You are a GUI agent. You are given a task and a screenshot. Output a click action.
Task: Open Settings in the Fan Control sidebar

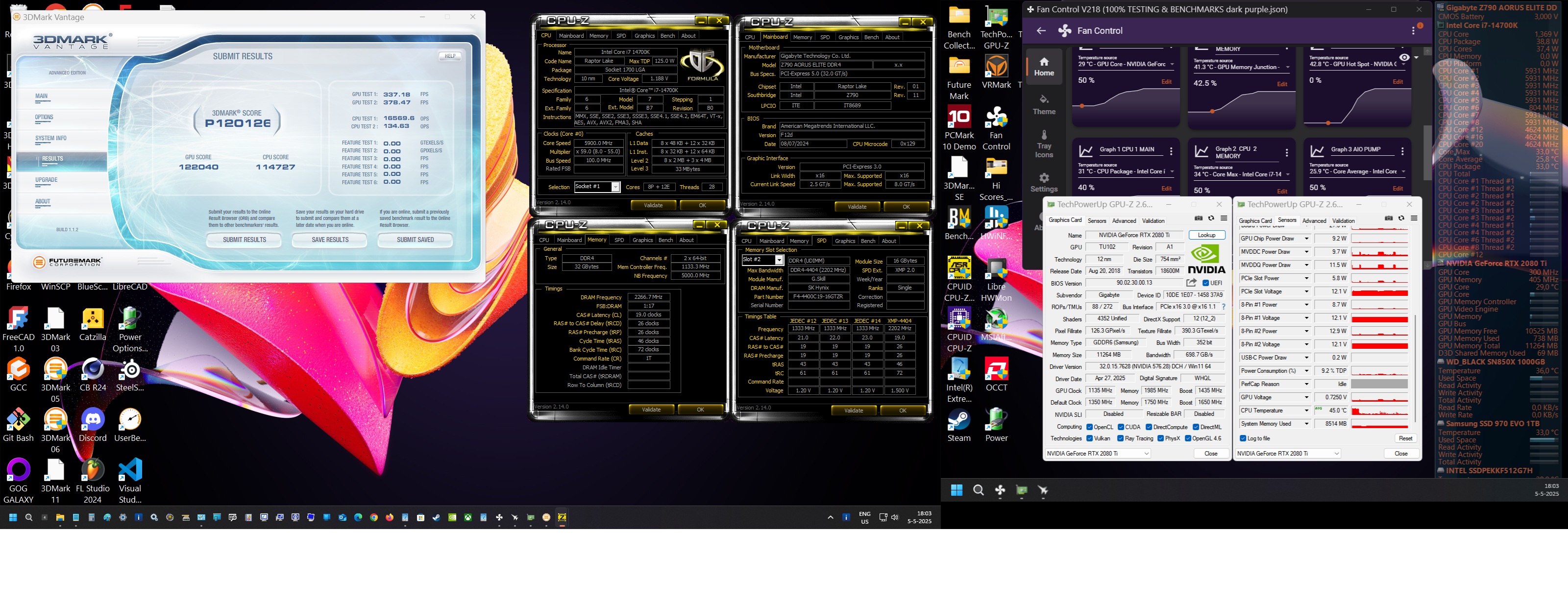click(x=1044, y=183)
